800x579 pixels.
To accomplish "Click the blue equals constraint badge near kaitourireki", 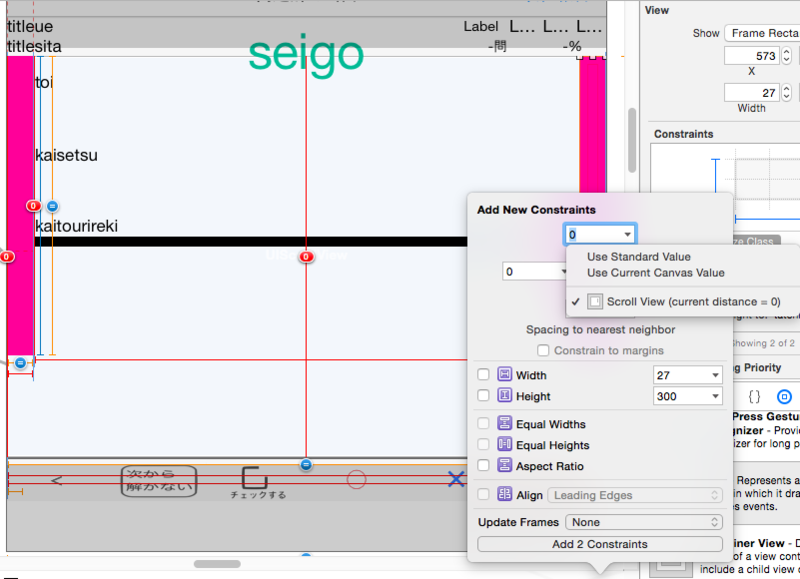I will tap(52, 206).
